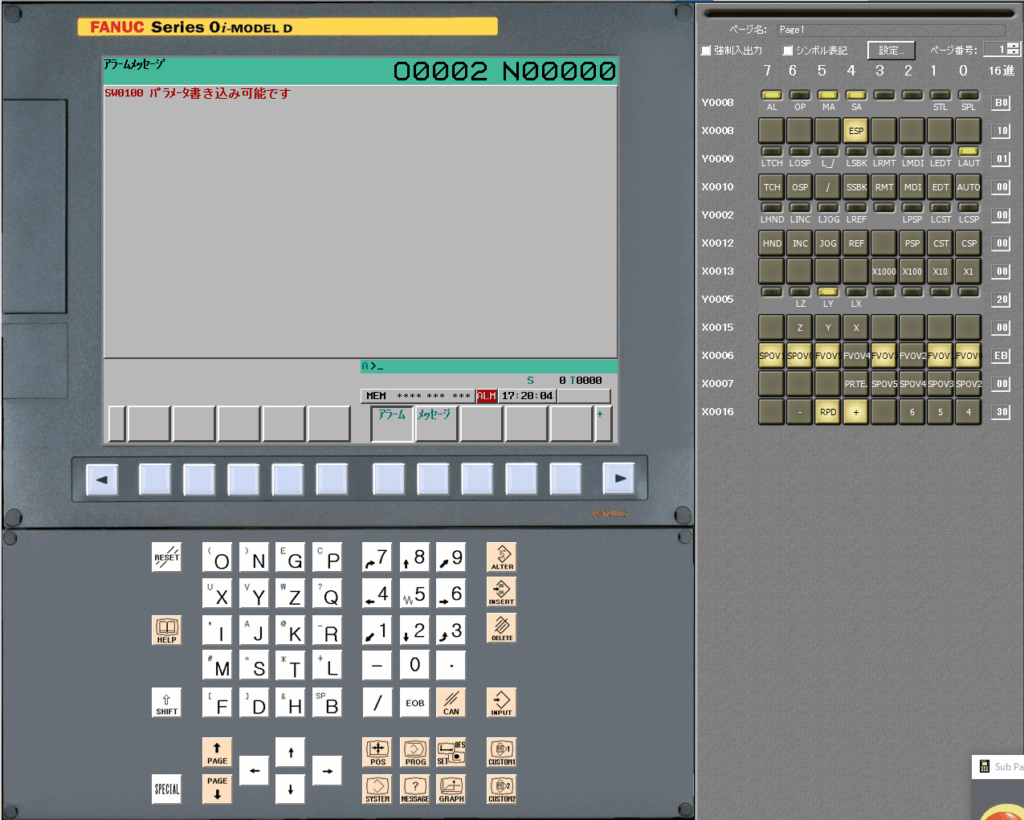This screenshot has width=1024, height=820.
Task: Click the PAGE up key
Action: (x=217, y=752)
